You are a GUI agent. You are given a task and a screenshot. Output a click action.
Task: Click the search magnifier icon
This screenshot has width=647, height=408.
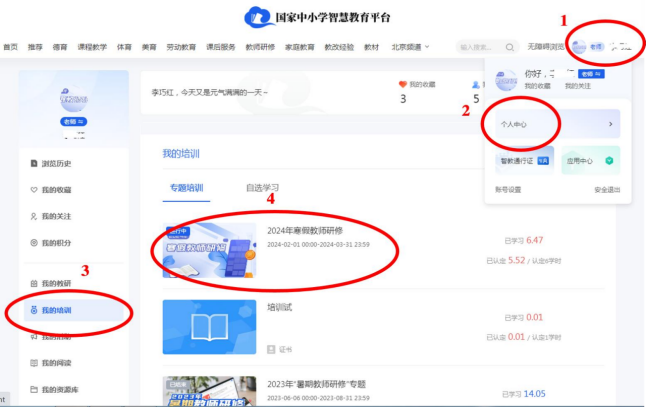[x=510, y=47]
